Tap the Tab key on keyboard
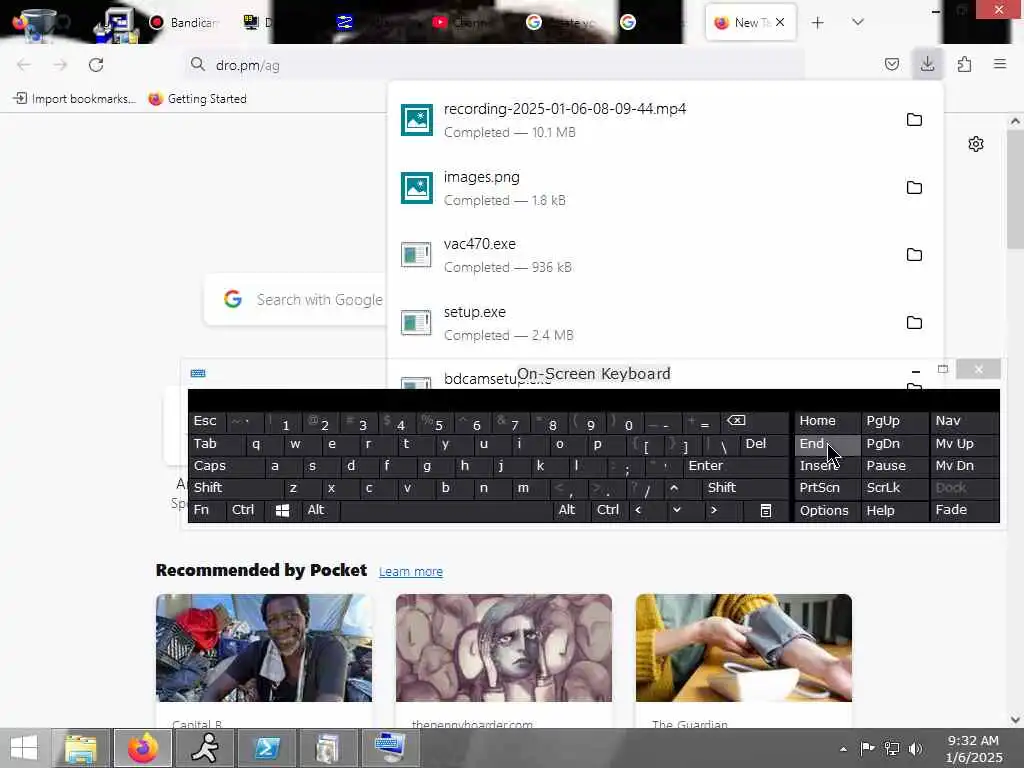Viewport: 1024px width, 768px height. click(217, 444)
